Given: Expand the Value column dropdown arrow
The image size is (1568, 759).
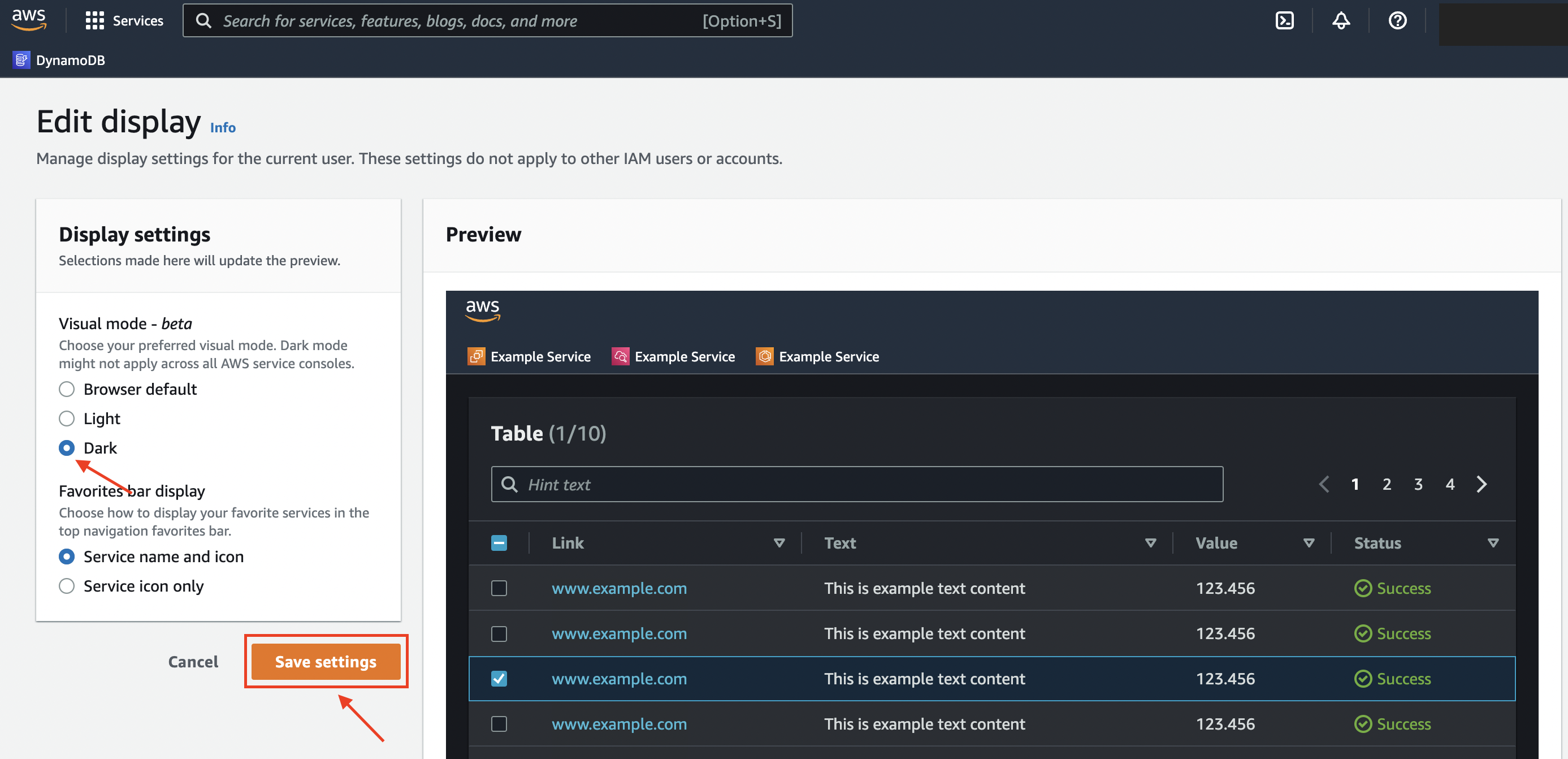Looking at the screenshot, I should 1309,543.
